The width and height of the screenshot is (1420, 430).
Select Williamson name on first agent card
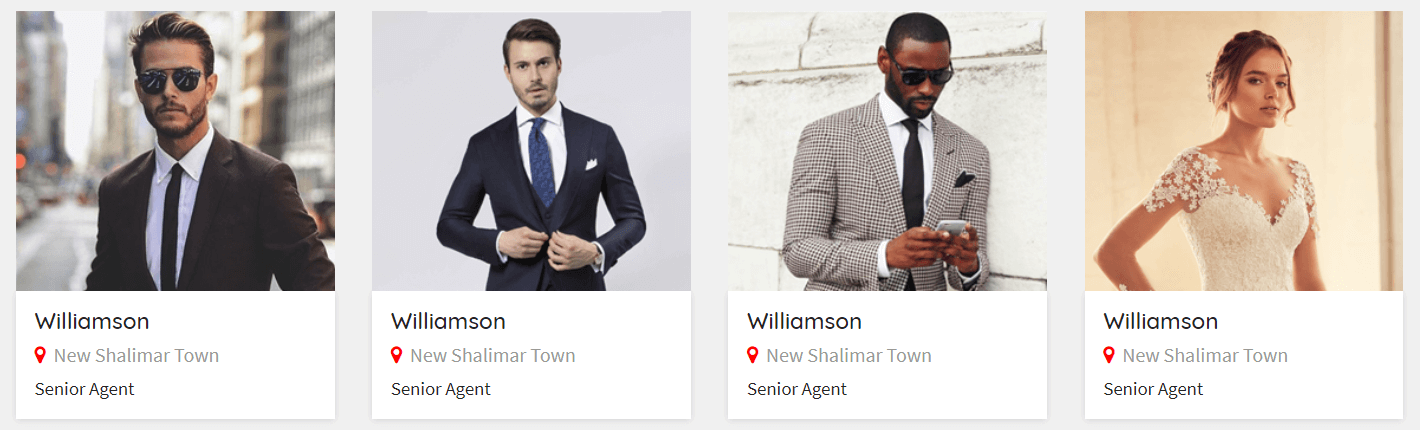[92, 321]
